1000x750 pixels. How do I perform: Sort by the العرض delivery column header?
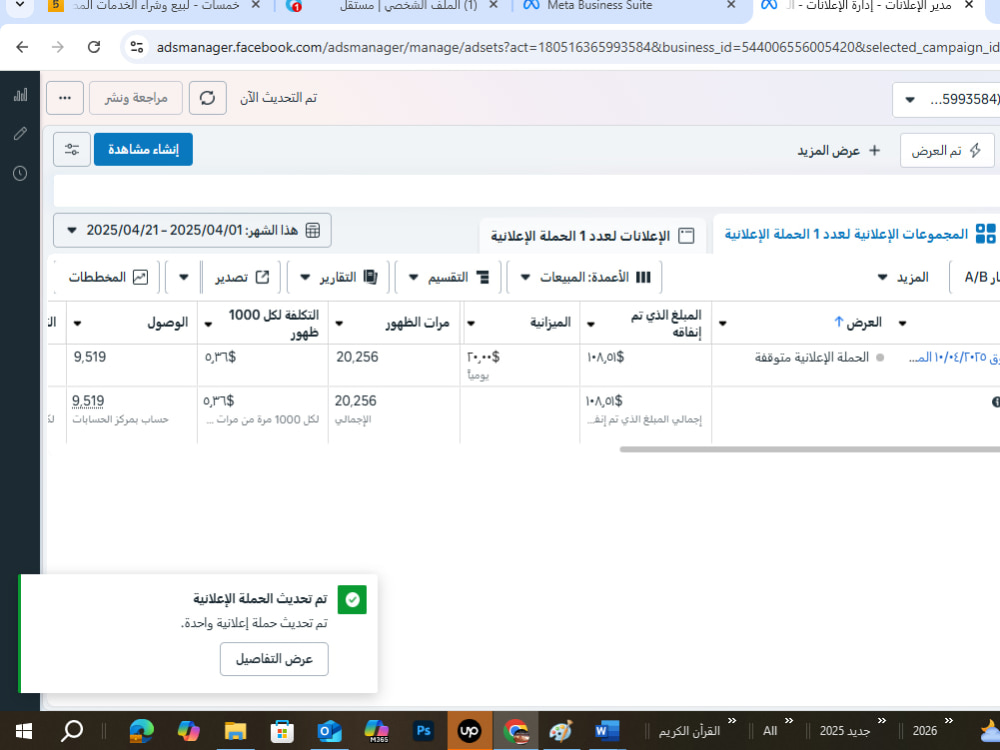(x=858, y=323)
